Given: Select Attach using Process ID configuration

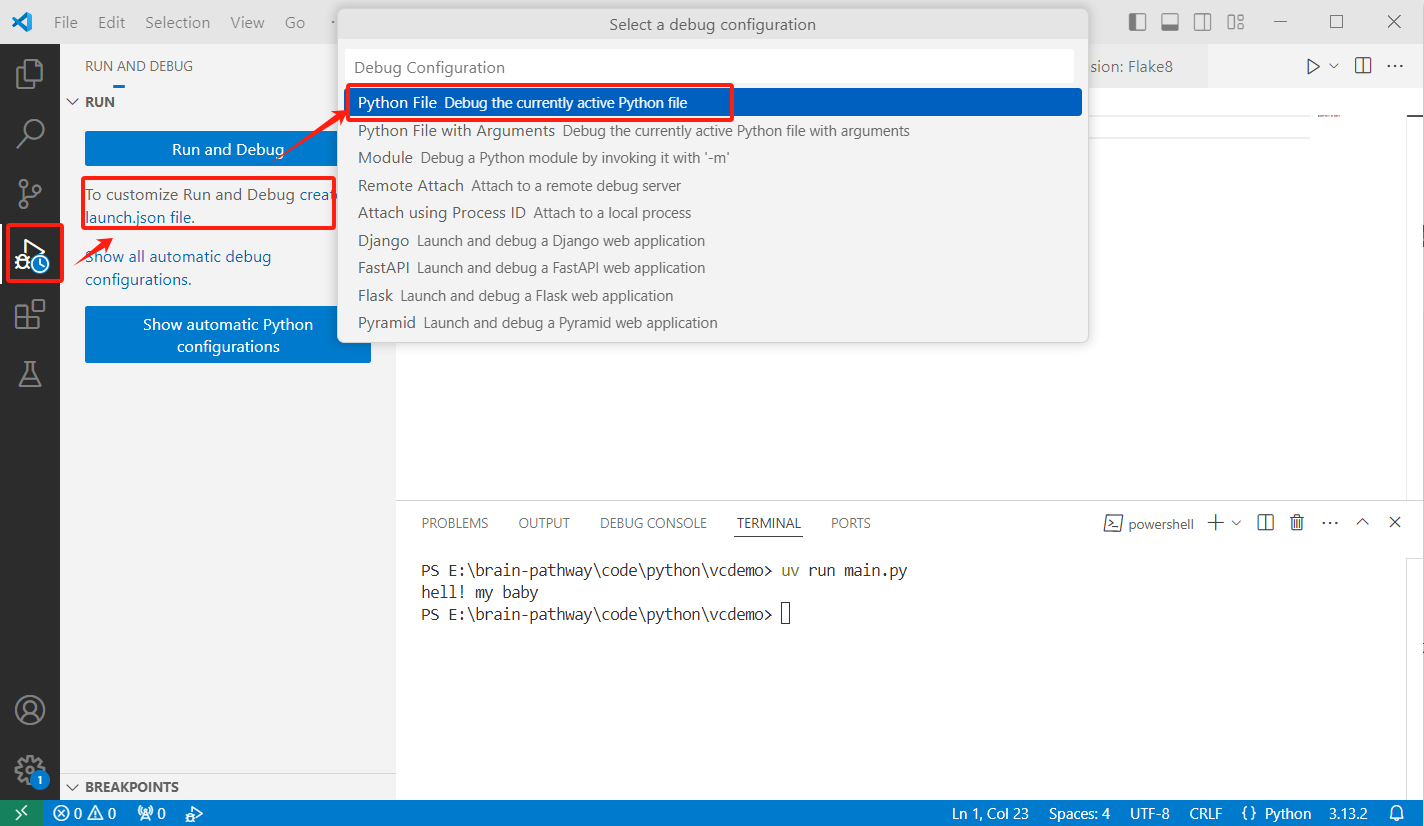Looking at the screenshot, I should click(x=713, y=212).
